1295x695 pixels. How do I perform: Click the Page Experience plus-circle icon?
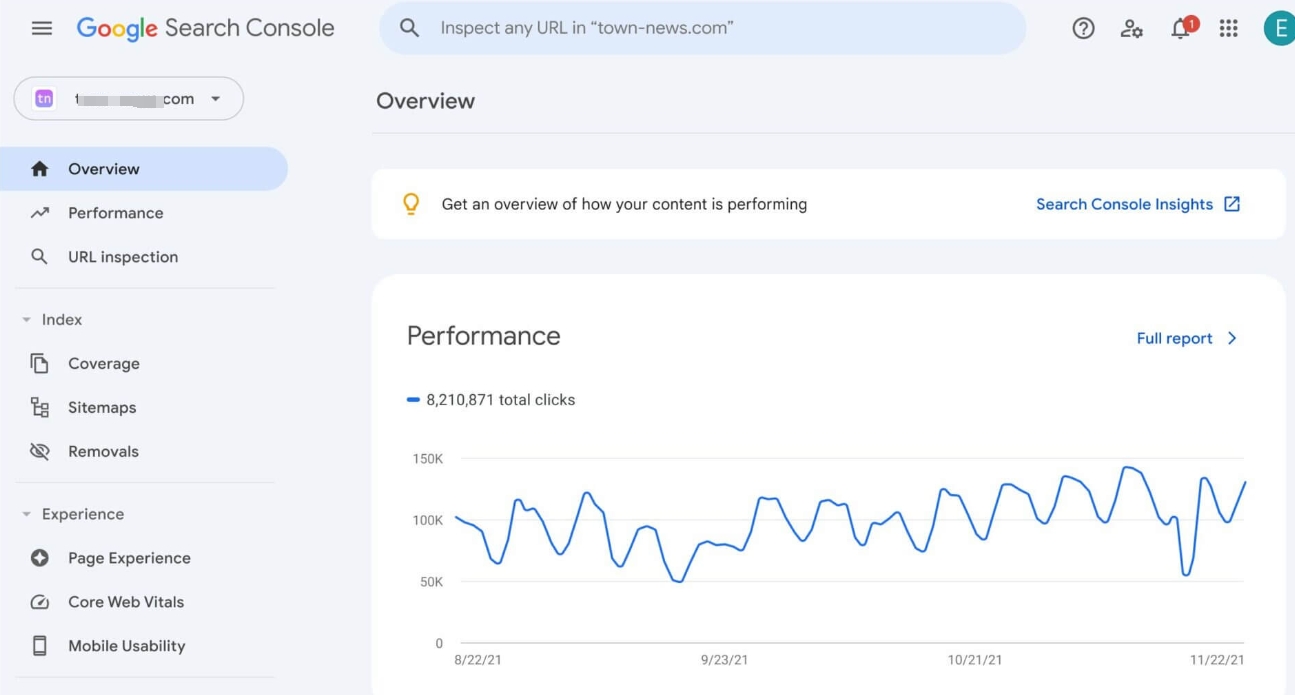coord(40,558)
